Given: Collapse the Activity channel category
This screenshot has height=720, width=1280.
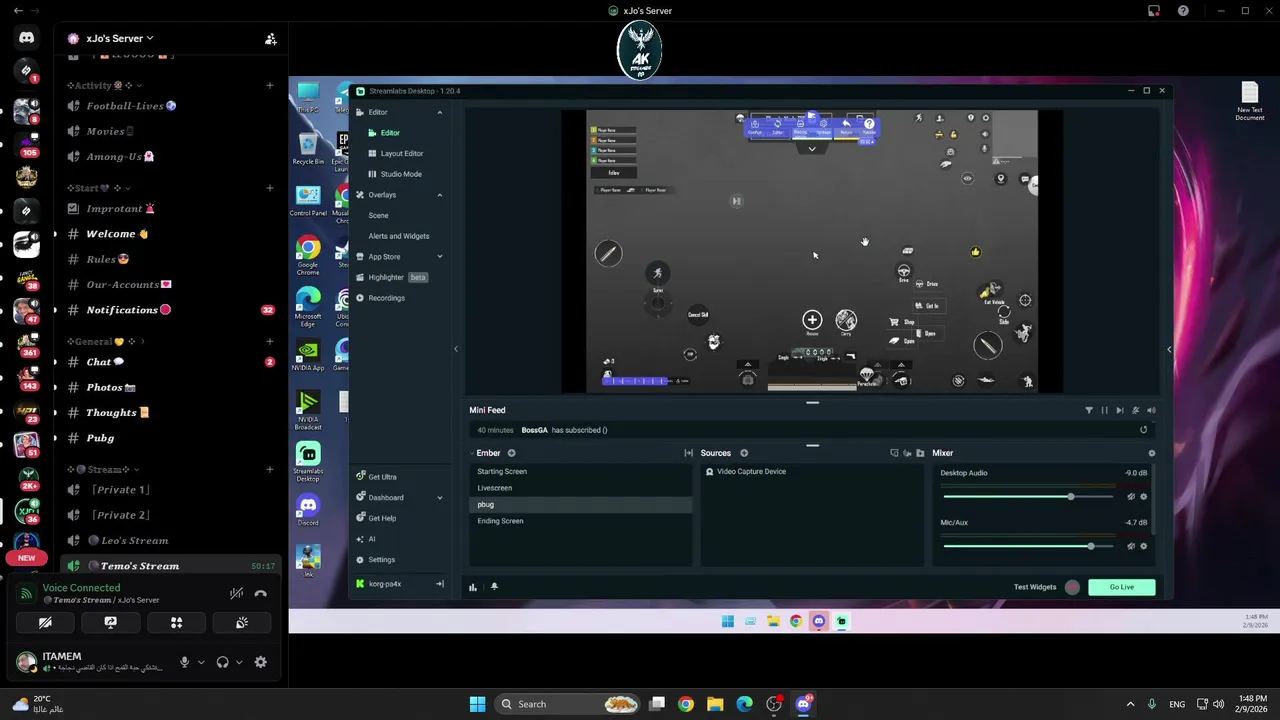Looking at the screenshot, I should pos(105,86).
